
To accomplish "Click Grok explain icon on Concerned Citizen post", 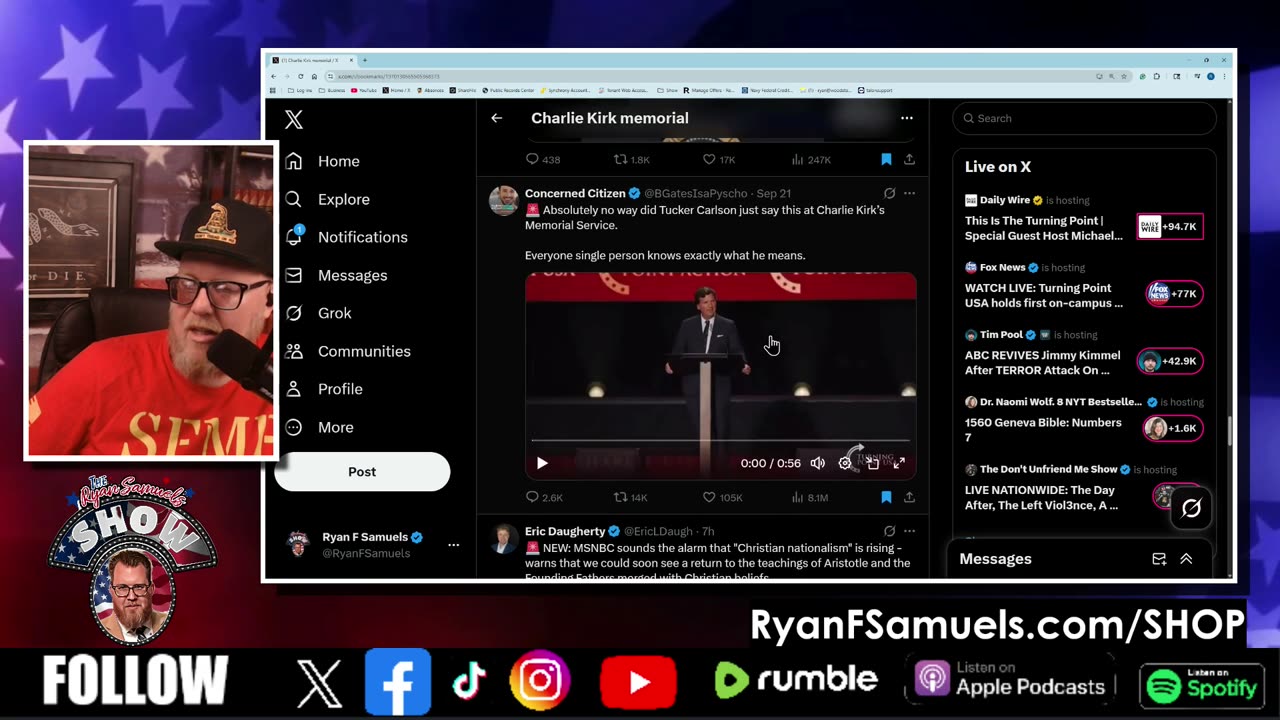I will (x=889, y=193).
